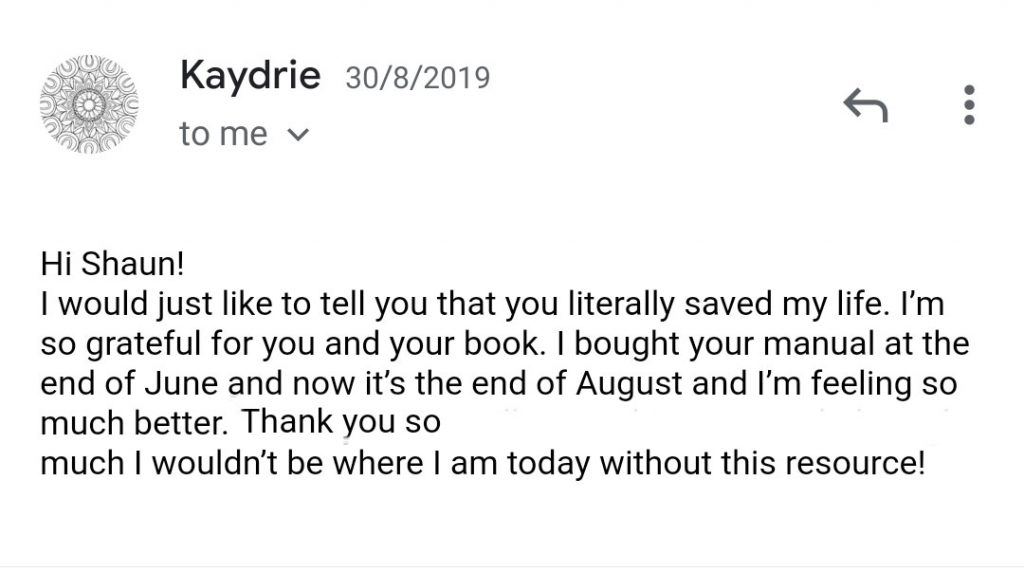Click the word "grateful" in the message
Viewport: 1024px width, 573px height.
coord(129,344)
